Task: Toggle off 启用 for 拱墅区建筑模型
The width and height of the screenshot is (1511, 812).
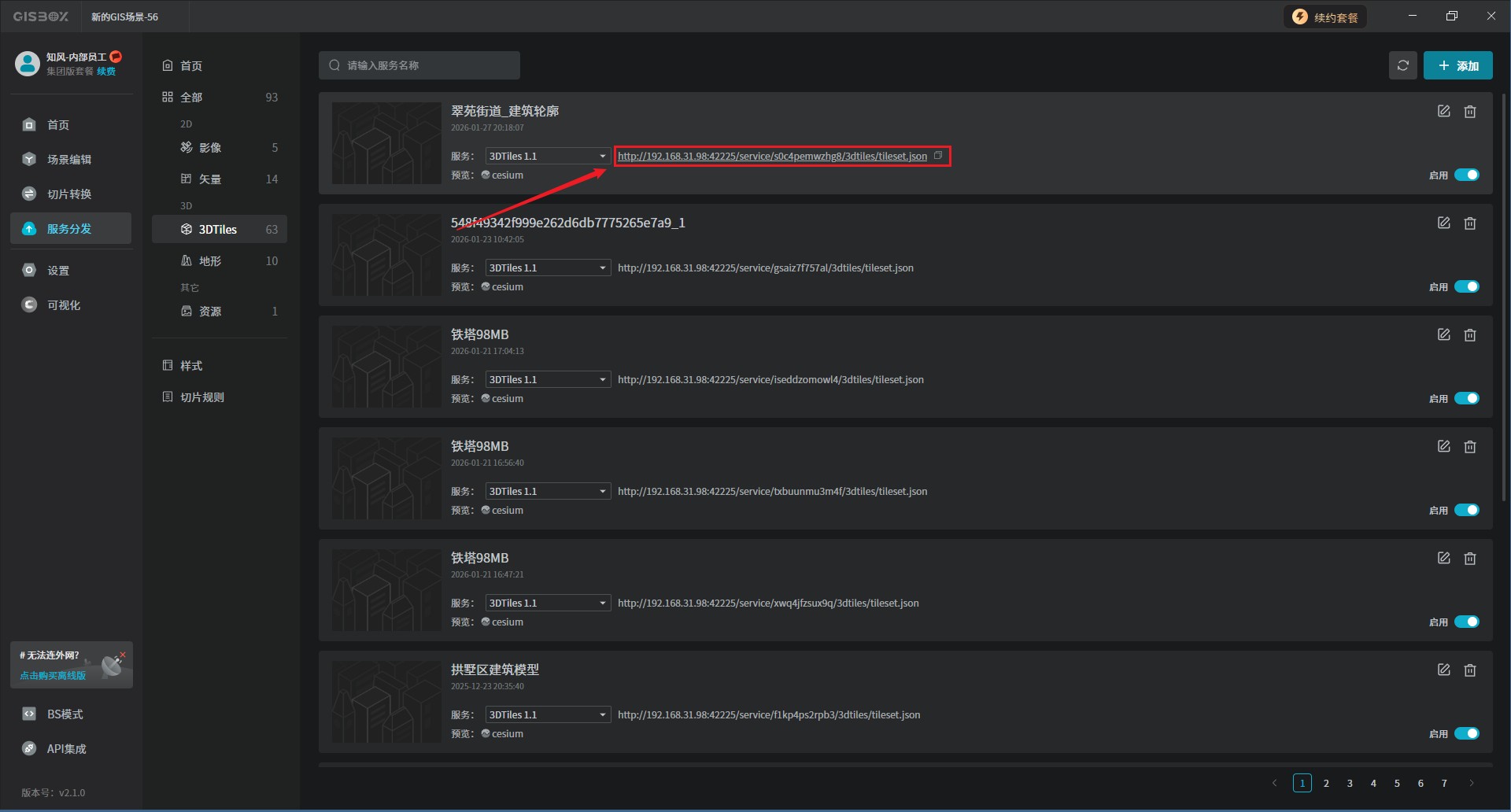Action: pos(1466,733)
